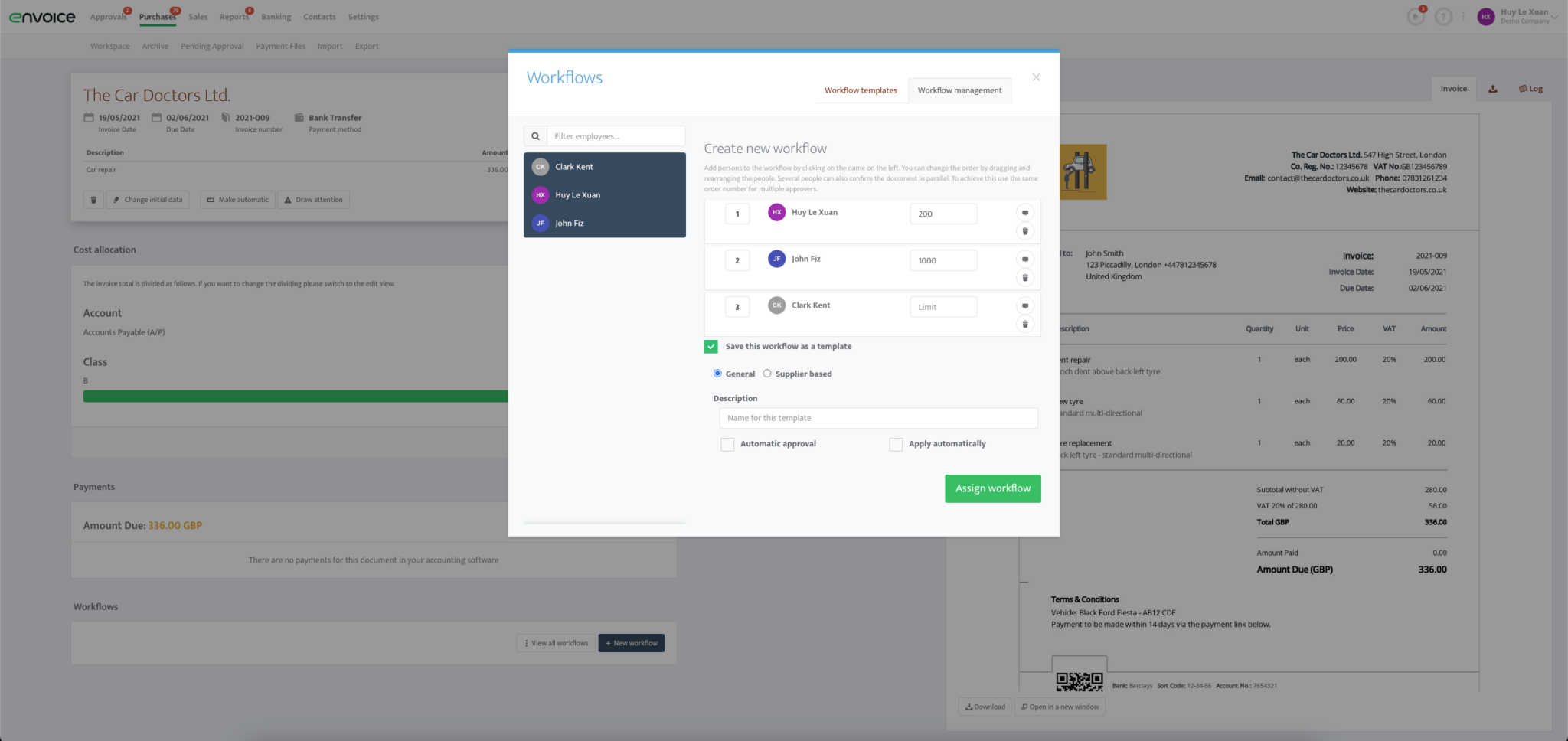Open the Banking menu

click(x=276, y=16)
